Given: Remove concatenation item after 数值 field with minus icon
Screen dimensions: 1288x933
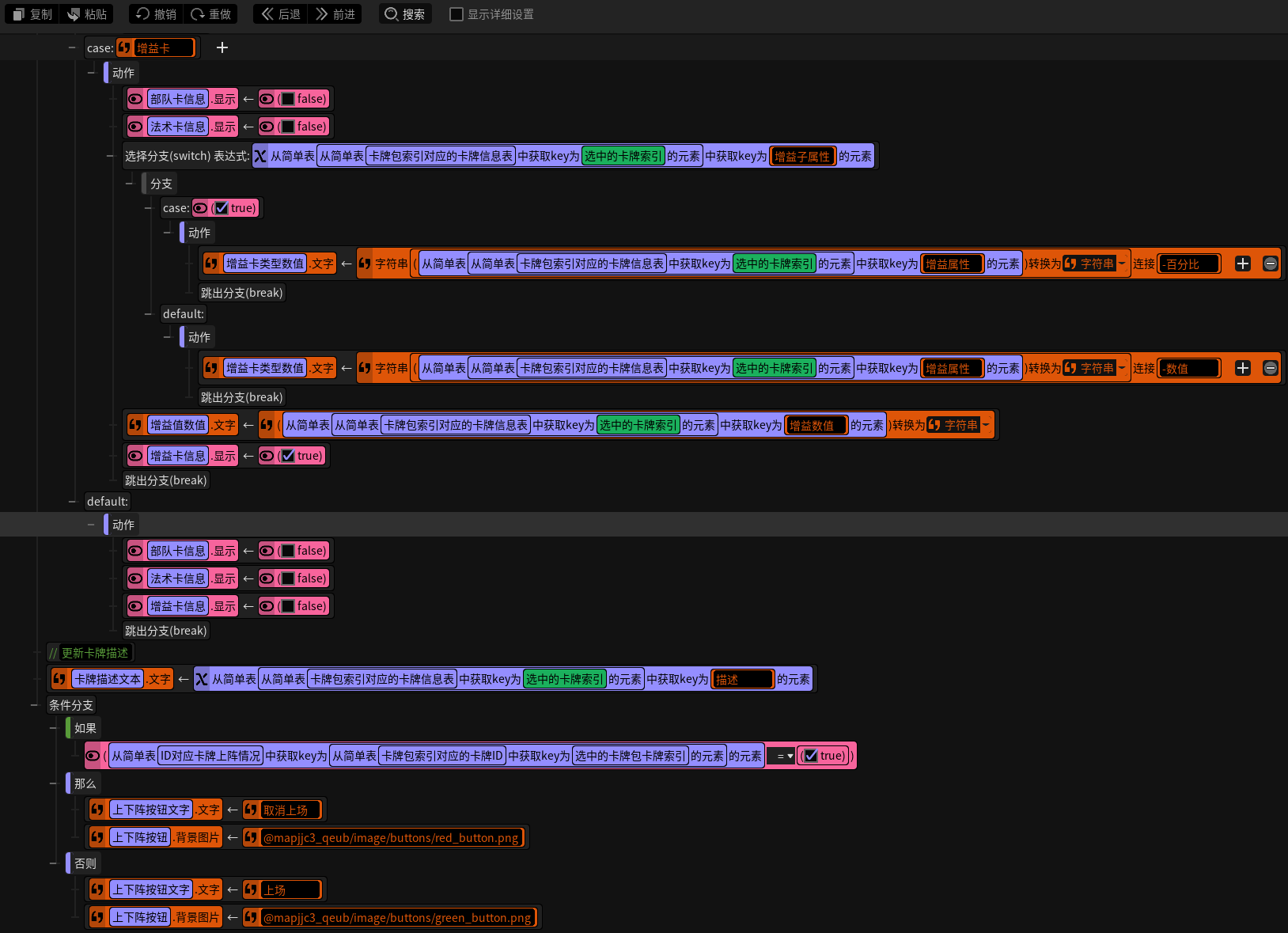Looking at the screenshot, I should [1271, 368].
